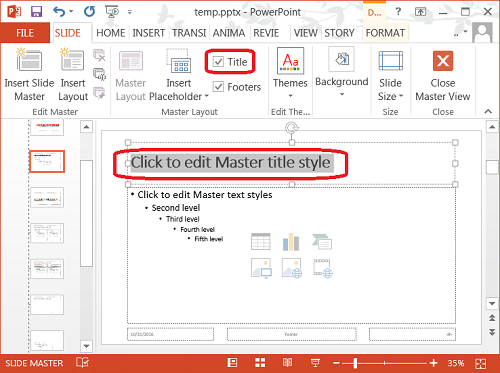Open the TRANSITIONS ribbon tab
This screenshot has width=500, height=373.
coord(189,33)
